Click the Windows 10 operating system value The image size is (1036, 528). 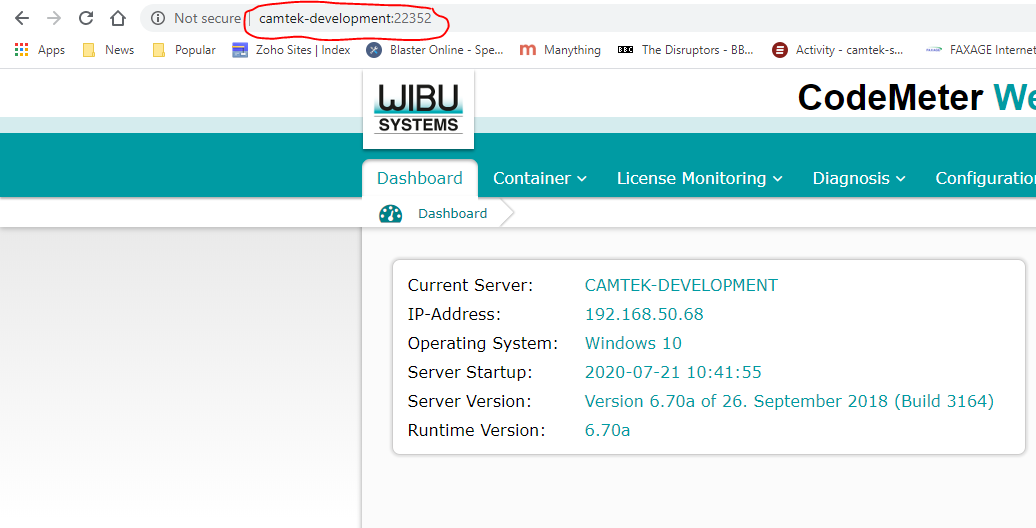[633, 344]
